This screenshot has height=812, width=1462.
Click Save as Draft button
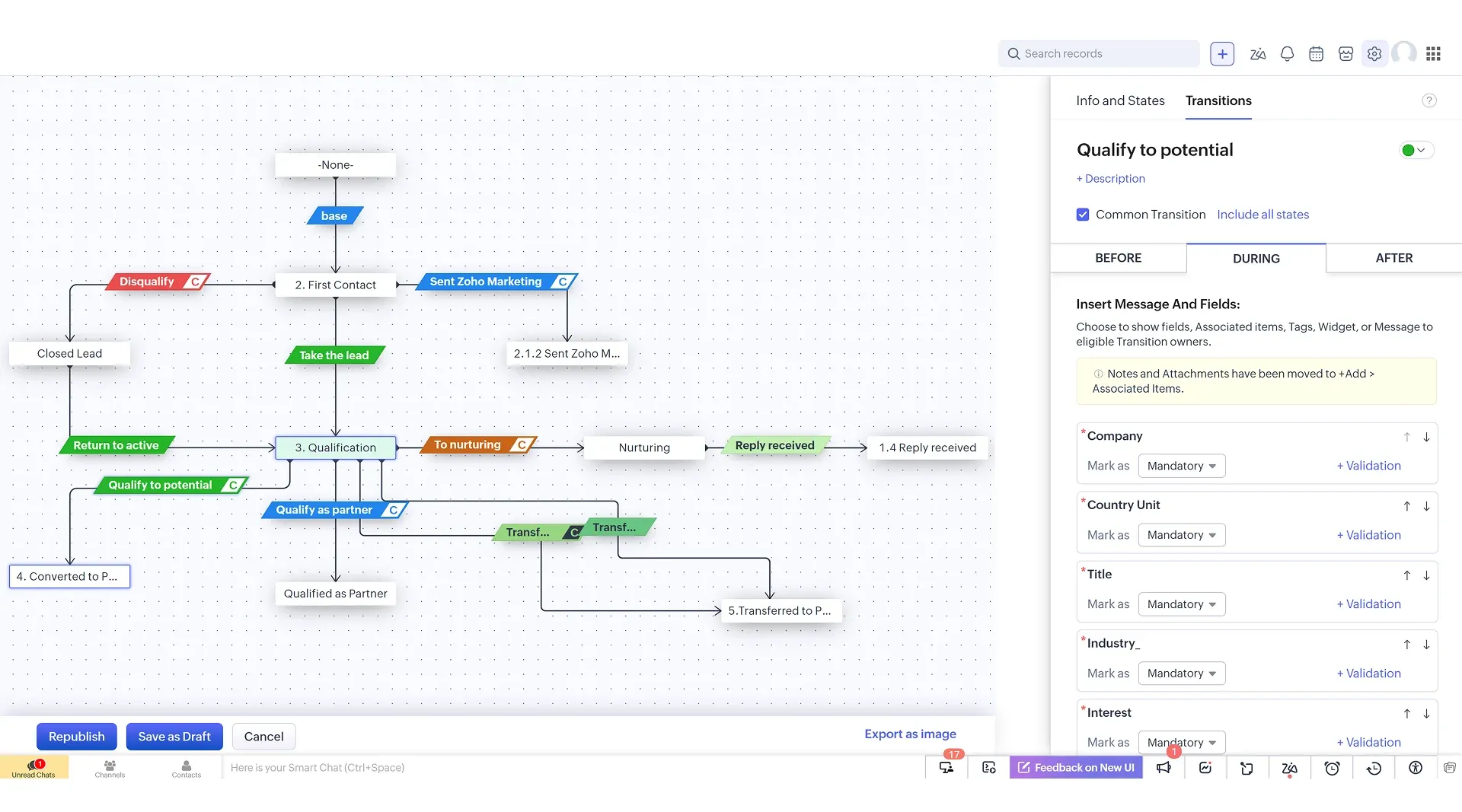174,737
